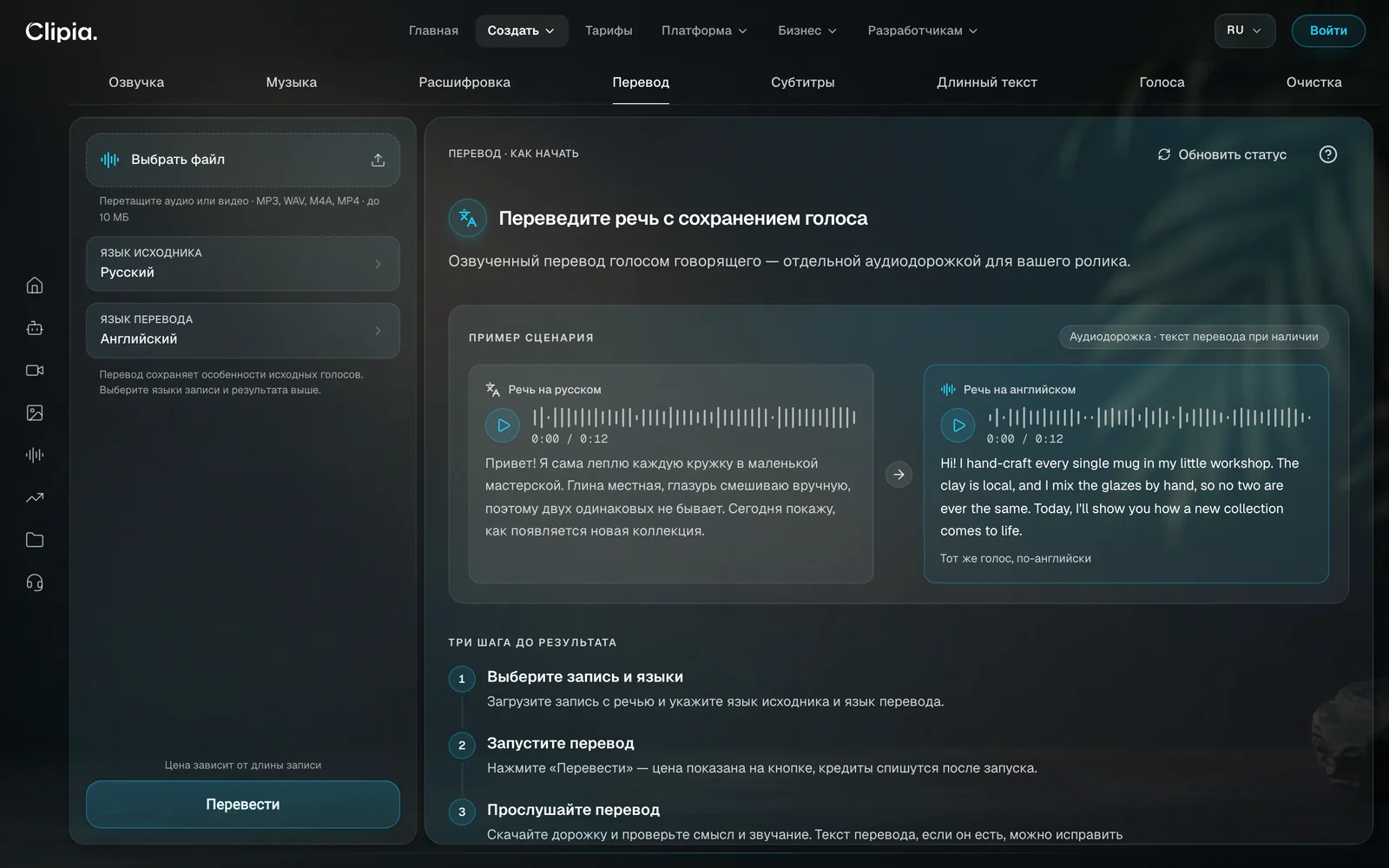Open the Язык перевода selector
This screenshot has width=1389, height=868.
pyautogui.click(x=243, y=330)
